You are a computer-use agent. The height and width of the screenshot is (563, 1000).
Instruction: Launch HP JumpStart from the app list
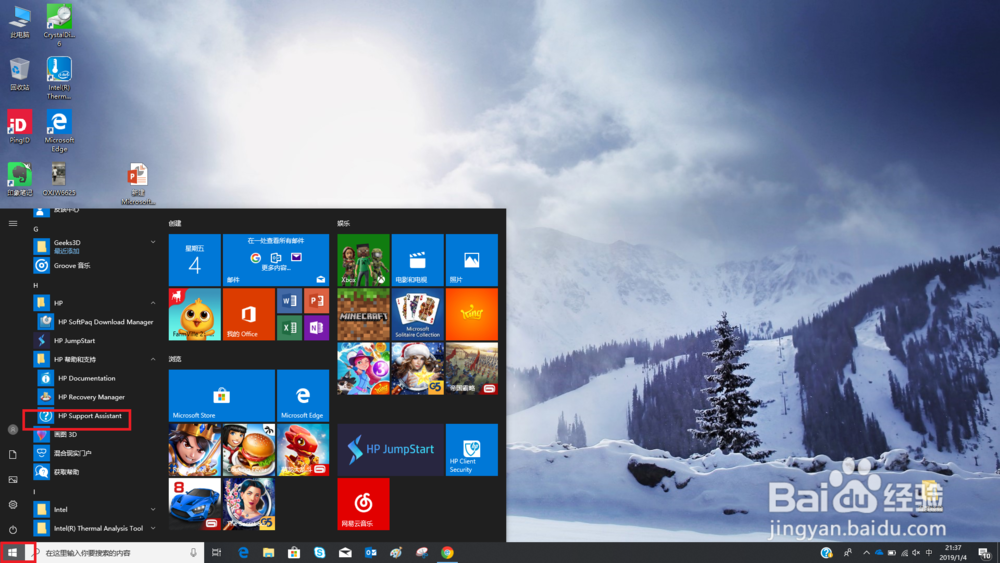[75, 340]
